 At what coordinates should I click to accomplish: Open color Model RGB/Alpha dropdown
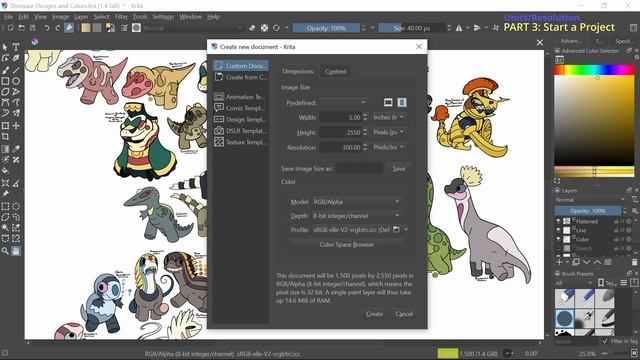click(356, 202)
